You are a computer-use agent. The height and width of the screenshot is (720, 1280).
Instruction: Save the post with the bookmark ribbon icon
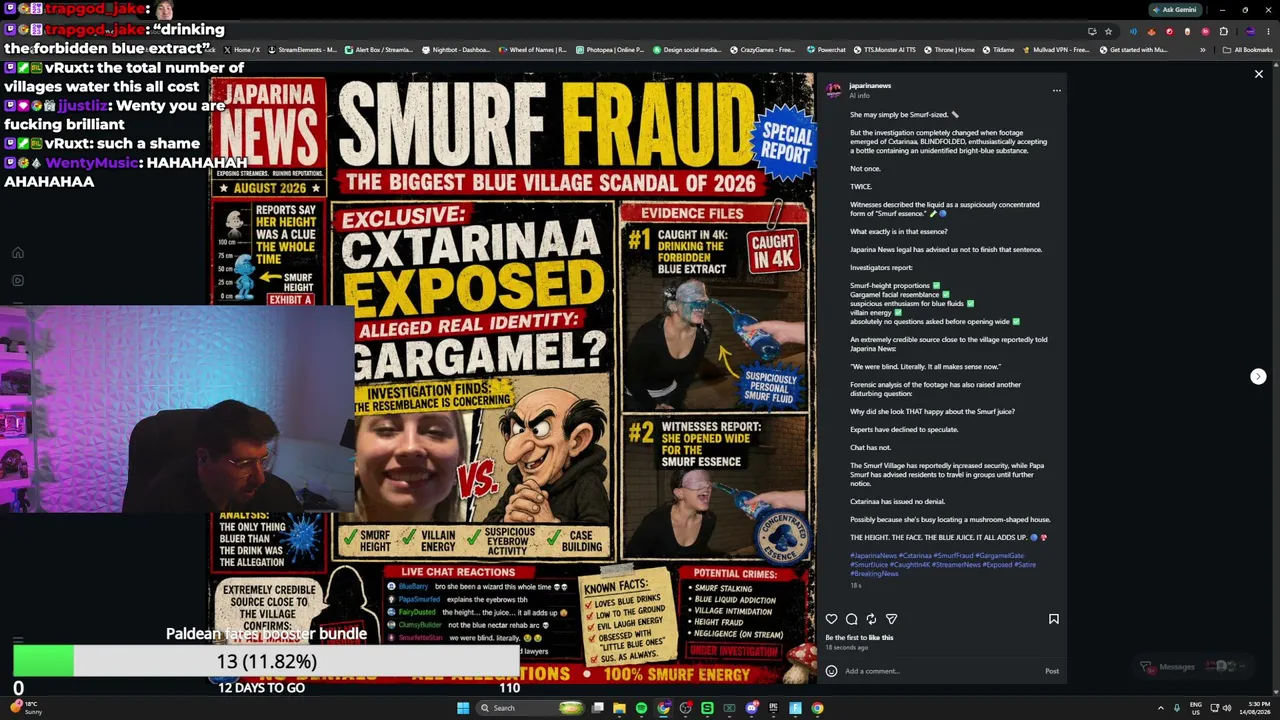(1053, 619)
